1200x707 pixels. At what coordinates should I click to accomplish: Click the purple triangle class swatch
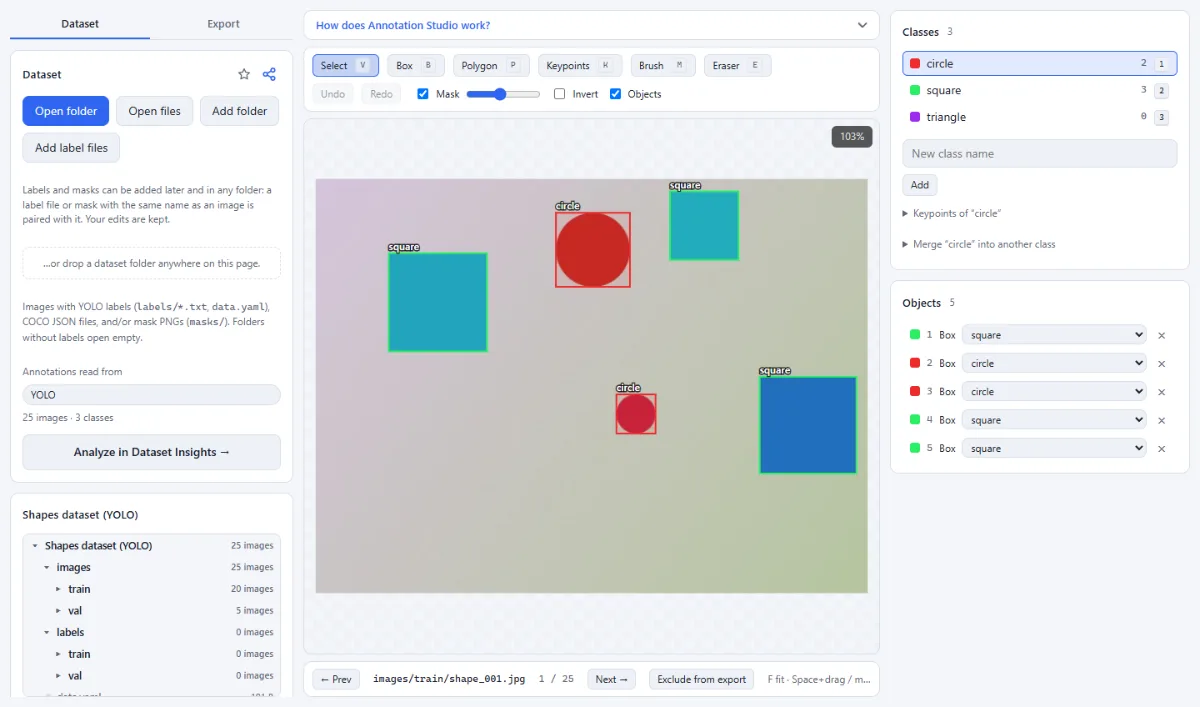click(915, 117)
